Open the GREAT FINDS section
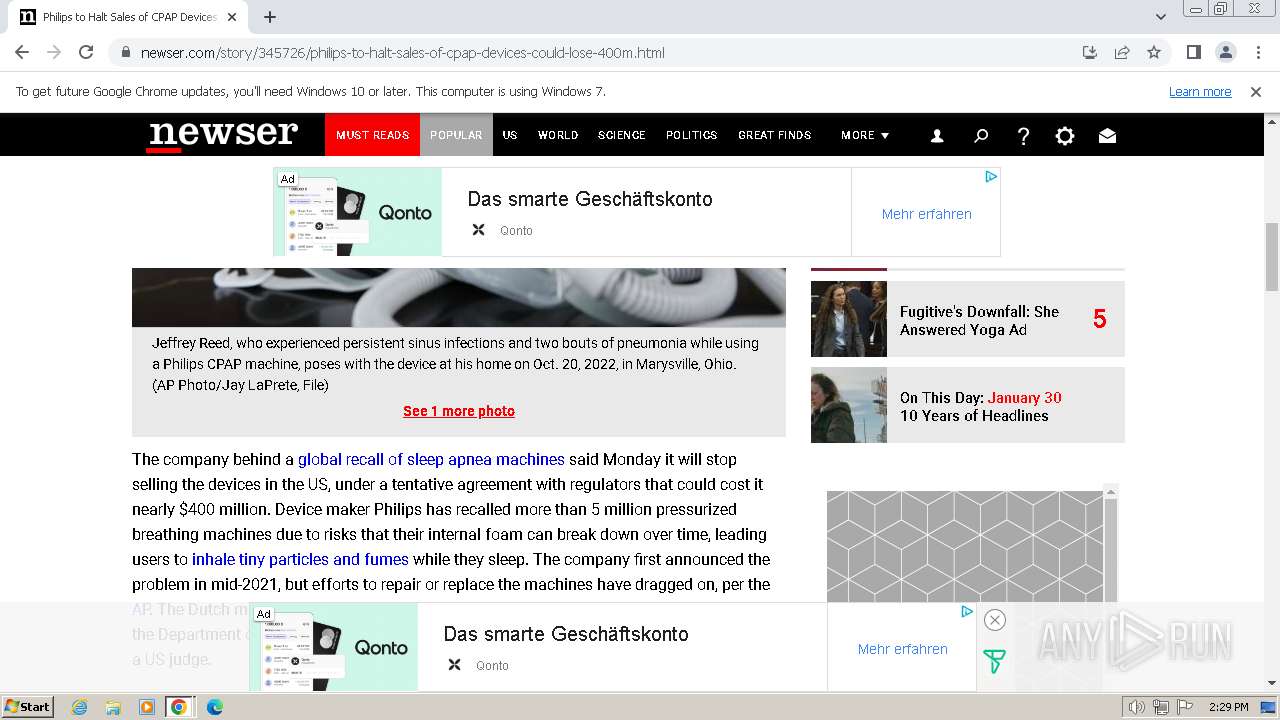Viewport: 1280px width, 720px height. [x=775, y=135]
